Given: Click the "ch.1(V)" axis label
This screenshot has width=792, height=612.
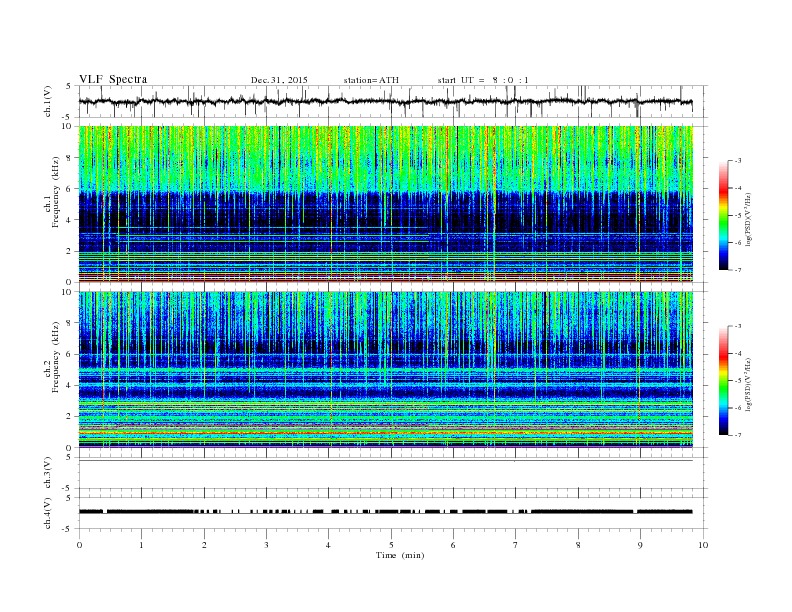Looking at the screenshot, I should click(48, 102).
